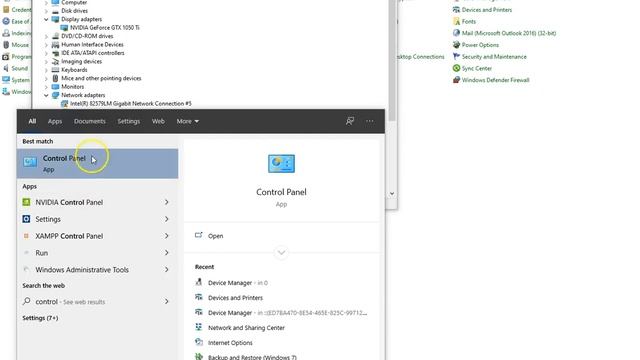Click the NVIDIA Control Panel app icon
The image size is (640, 360).
coord(26,202)
